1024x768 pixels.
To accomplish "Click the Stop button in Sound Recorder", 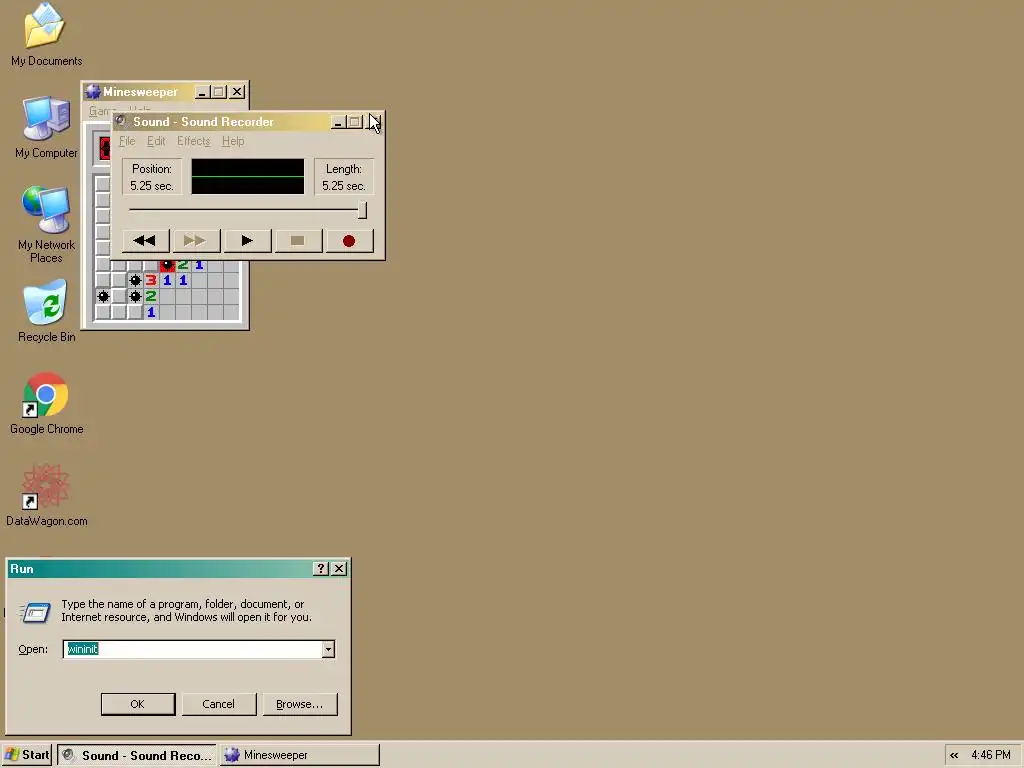I will (x=298, y=241).
